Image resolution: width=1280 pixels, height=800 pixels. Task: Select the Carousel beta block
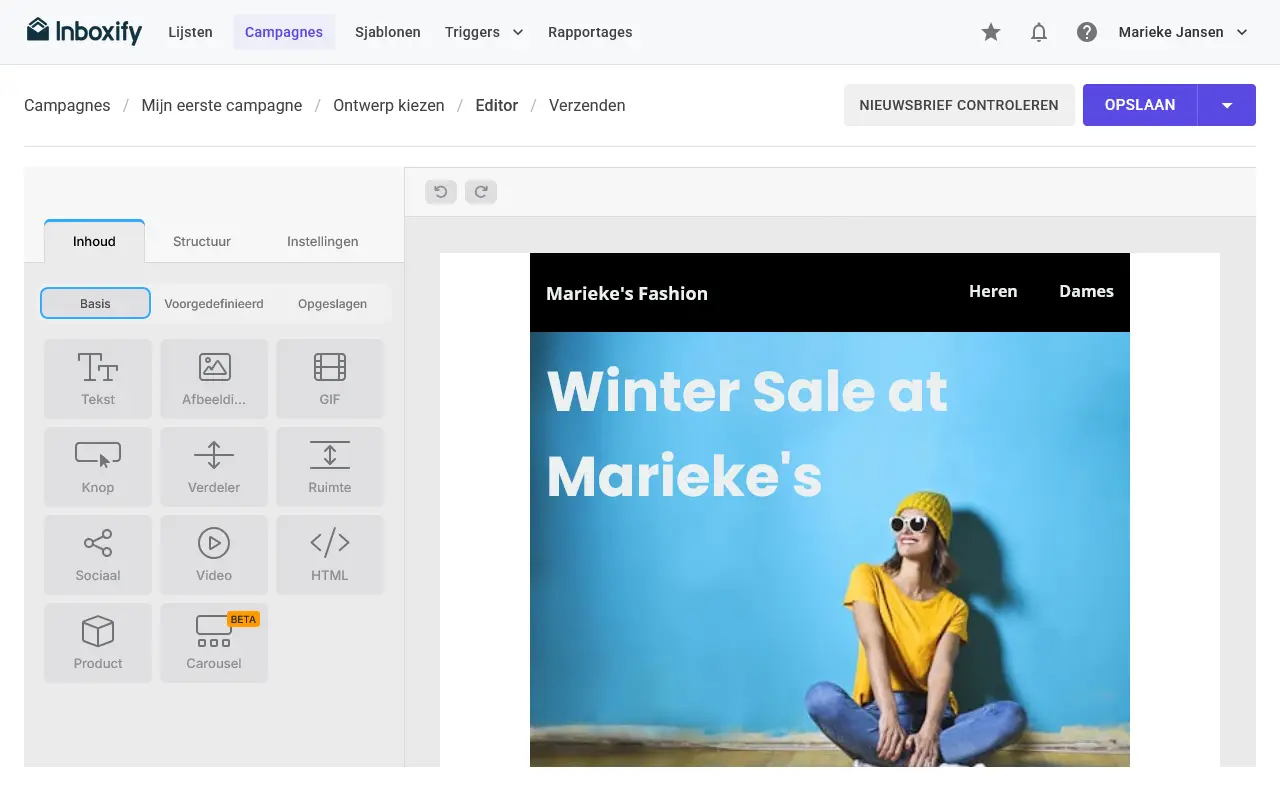(x=214, y=643)
